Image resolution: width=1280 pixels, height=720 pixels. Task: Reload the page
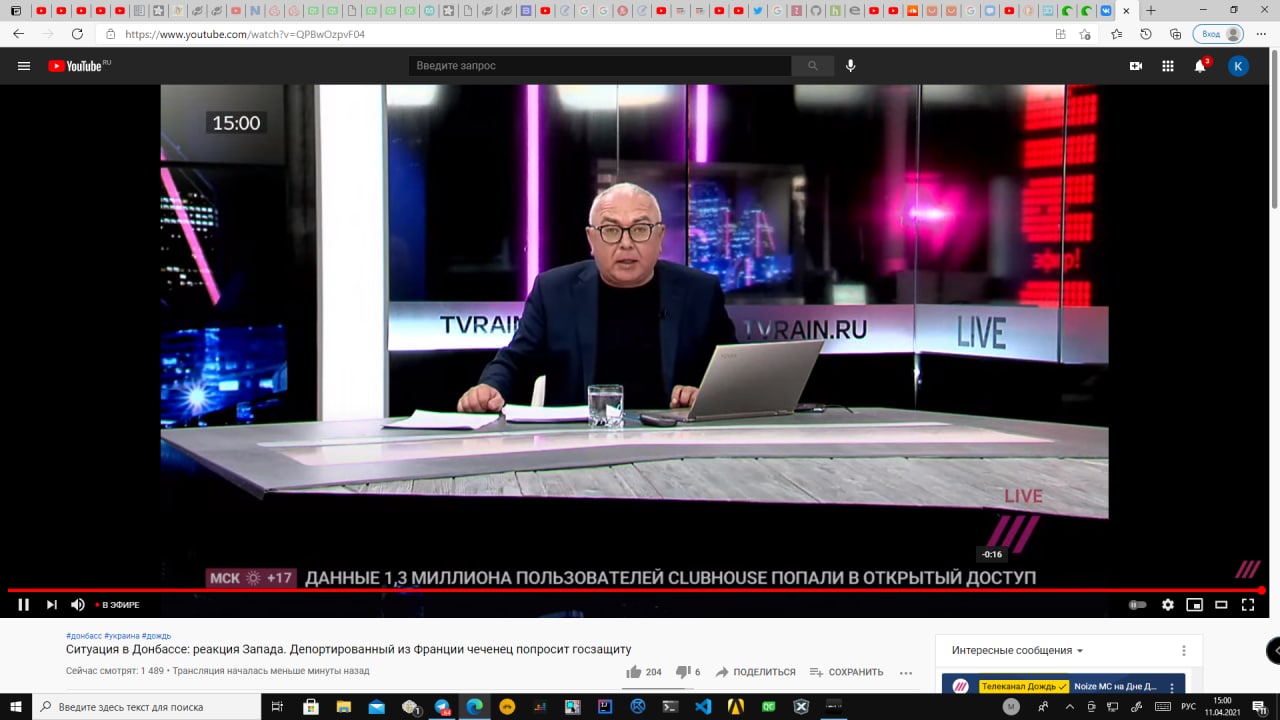77,34
